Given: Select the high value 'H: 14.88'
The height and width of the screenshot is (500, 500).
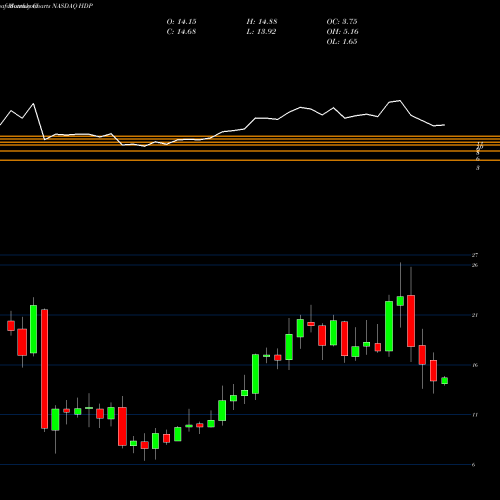Looking at the screenshot, I should (262, 22).
